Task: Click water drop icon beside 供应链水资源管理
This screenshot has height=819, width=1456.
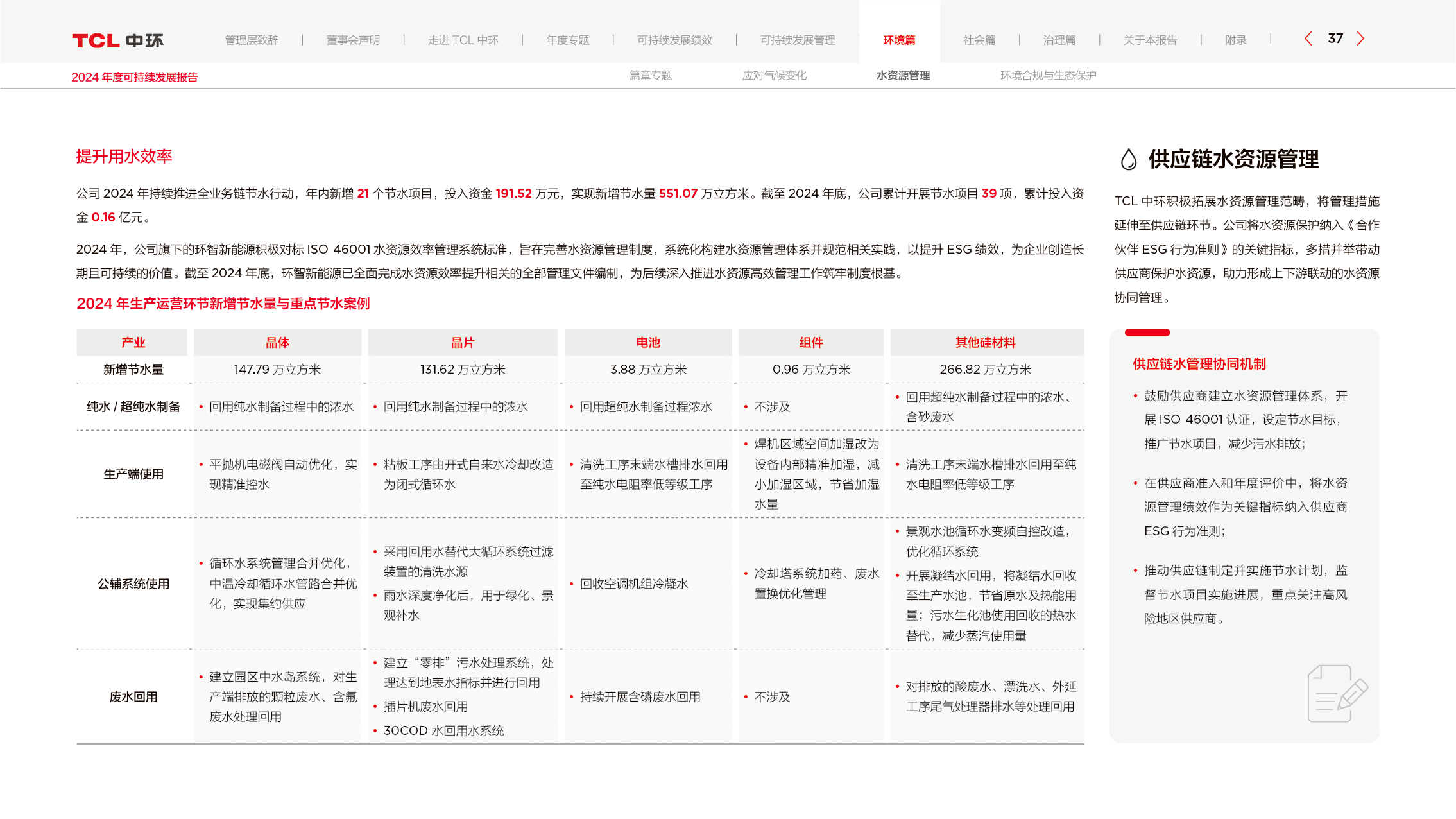Action: point(1129,159)
